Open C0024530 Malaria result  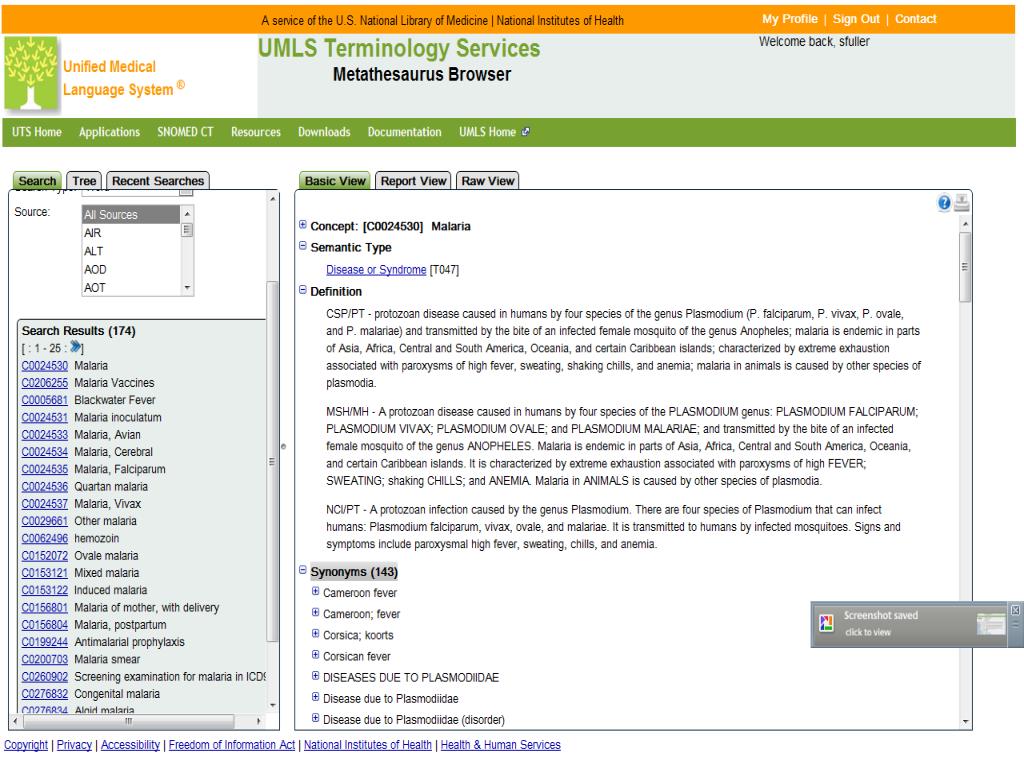tap(44, 366)
